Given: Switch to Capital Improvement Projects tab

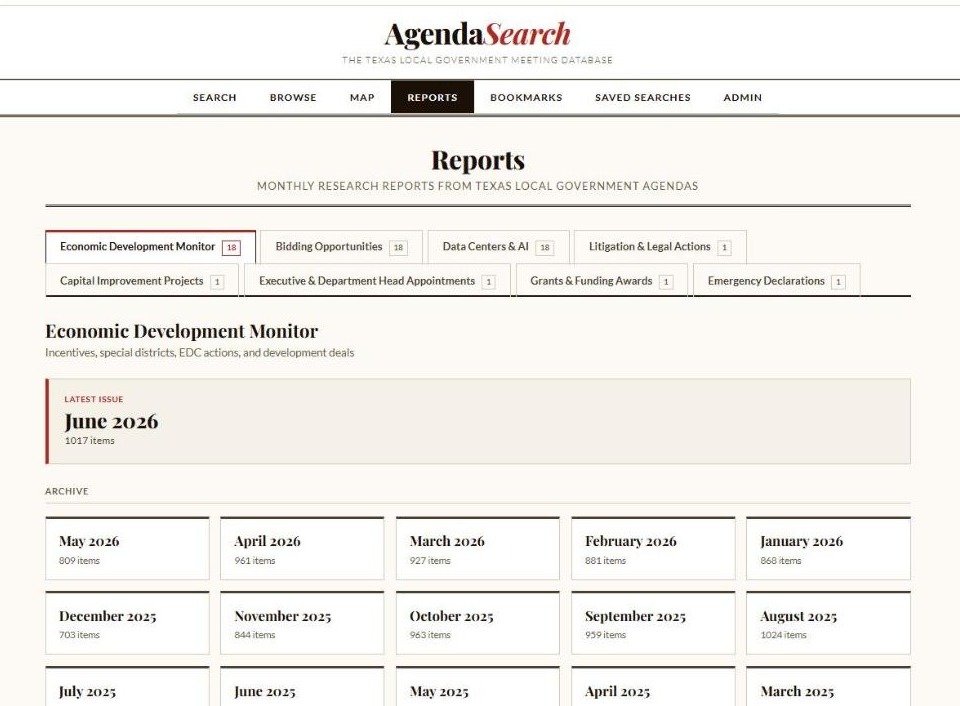Looking at the screenshot, I should coord(141,281).
